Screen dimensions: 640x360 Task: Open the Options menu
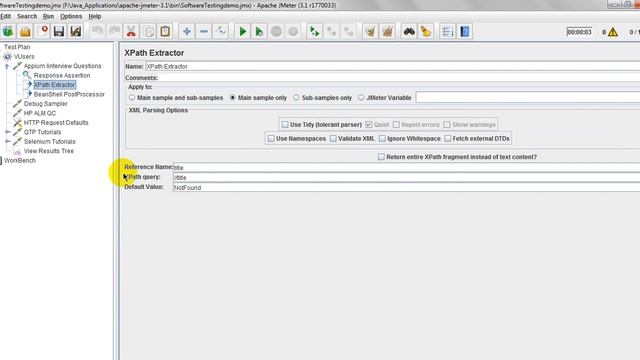point(71,16)
